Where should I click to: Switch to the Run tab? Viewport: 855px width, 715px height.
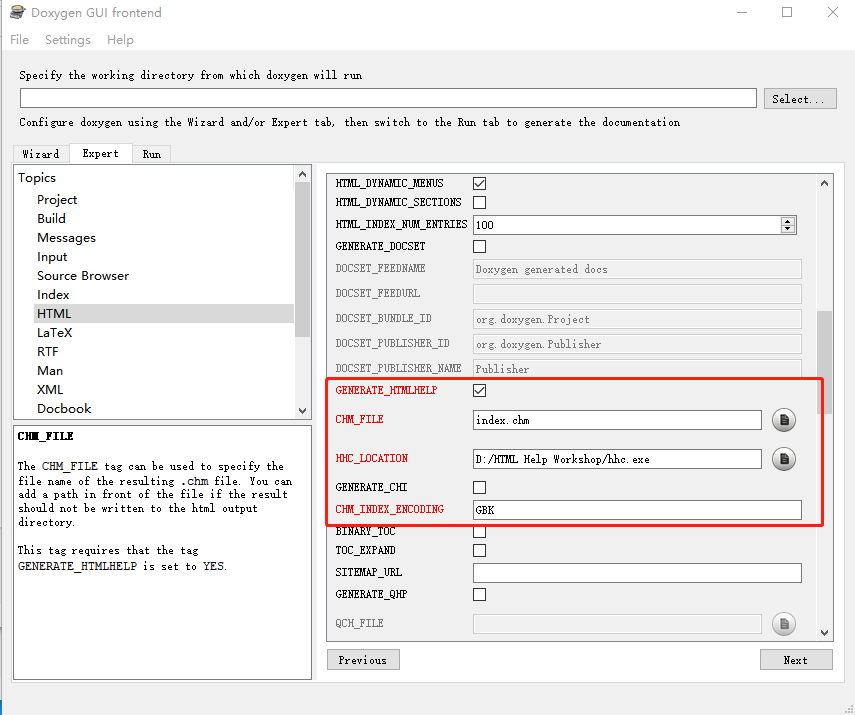point(152,154)
